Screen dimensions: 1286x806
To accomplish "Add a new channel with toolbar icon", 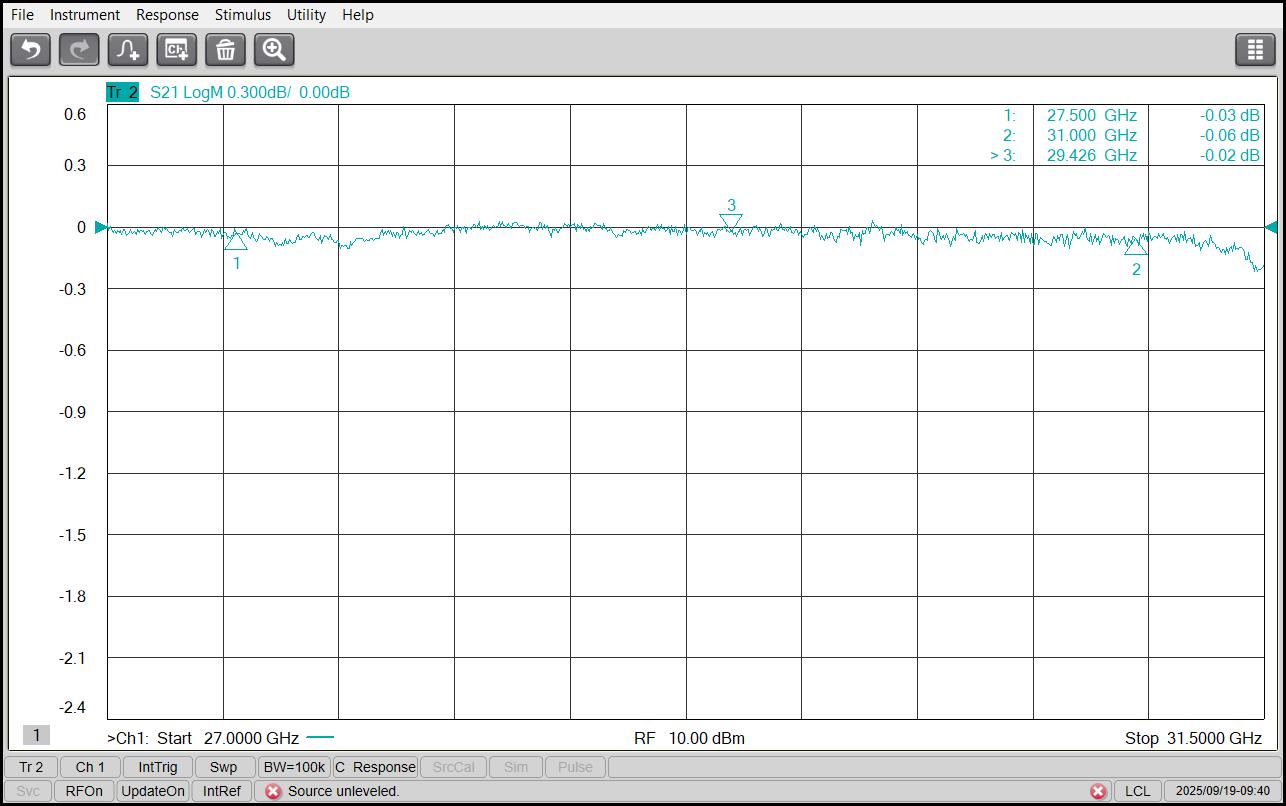I will 177,49.
